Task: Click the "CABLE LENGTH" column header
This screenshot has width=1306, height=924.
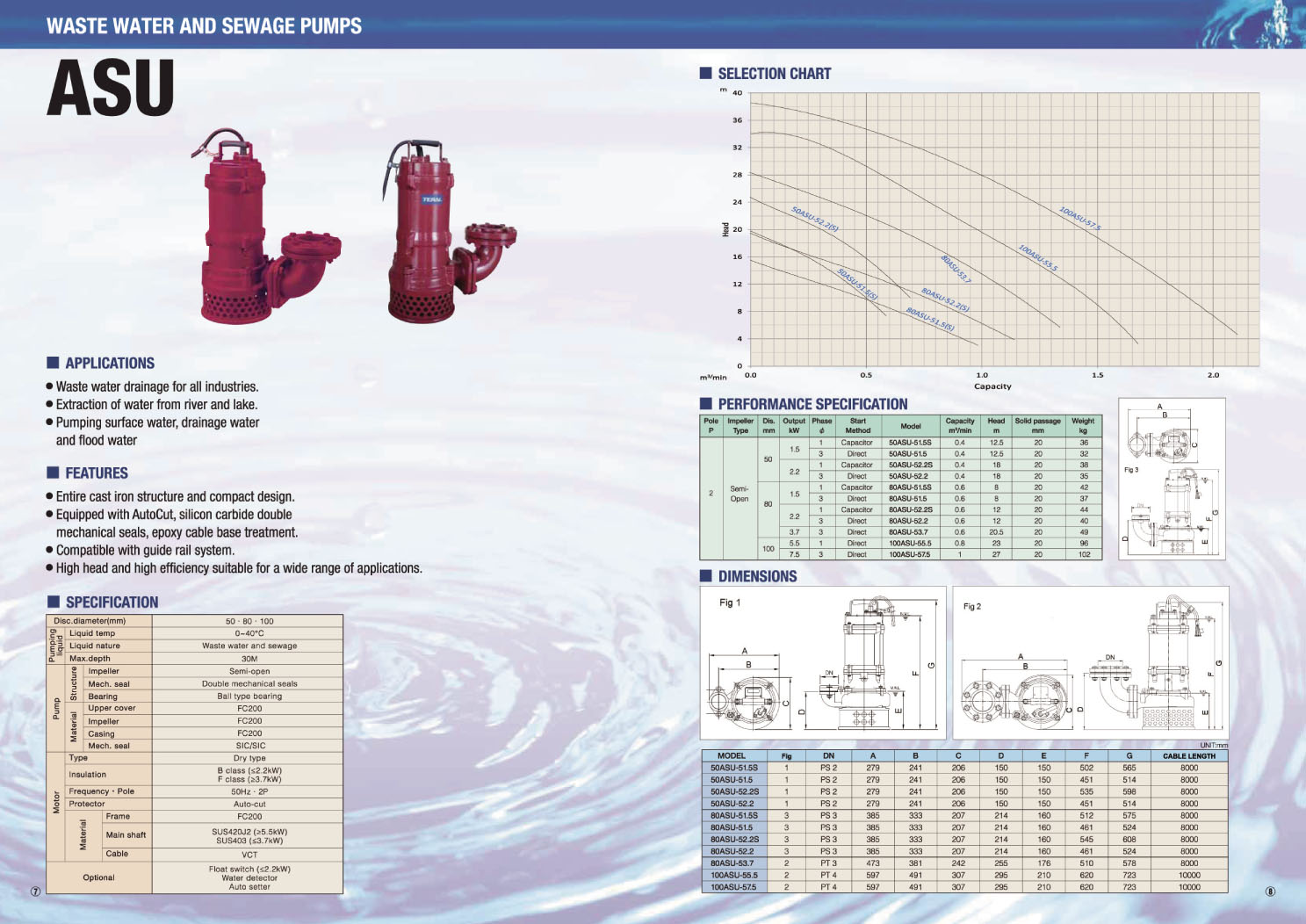Action: click(x=1189, y=755)
